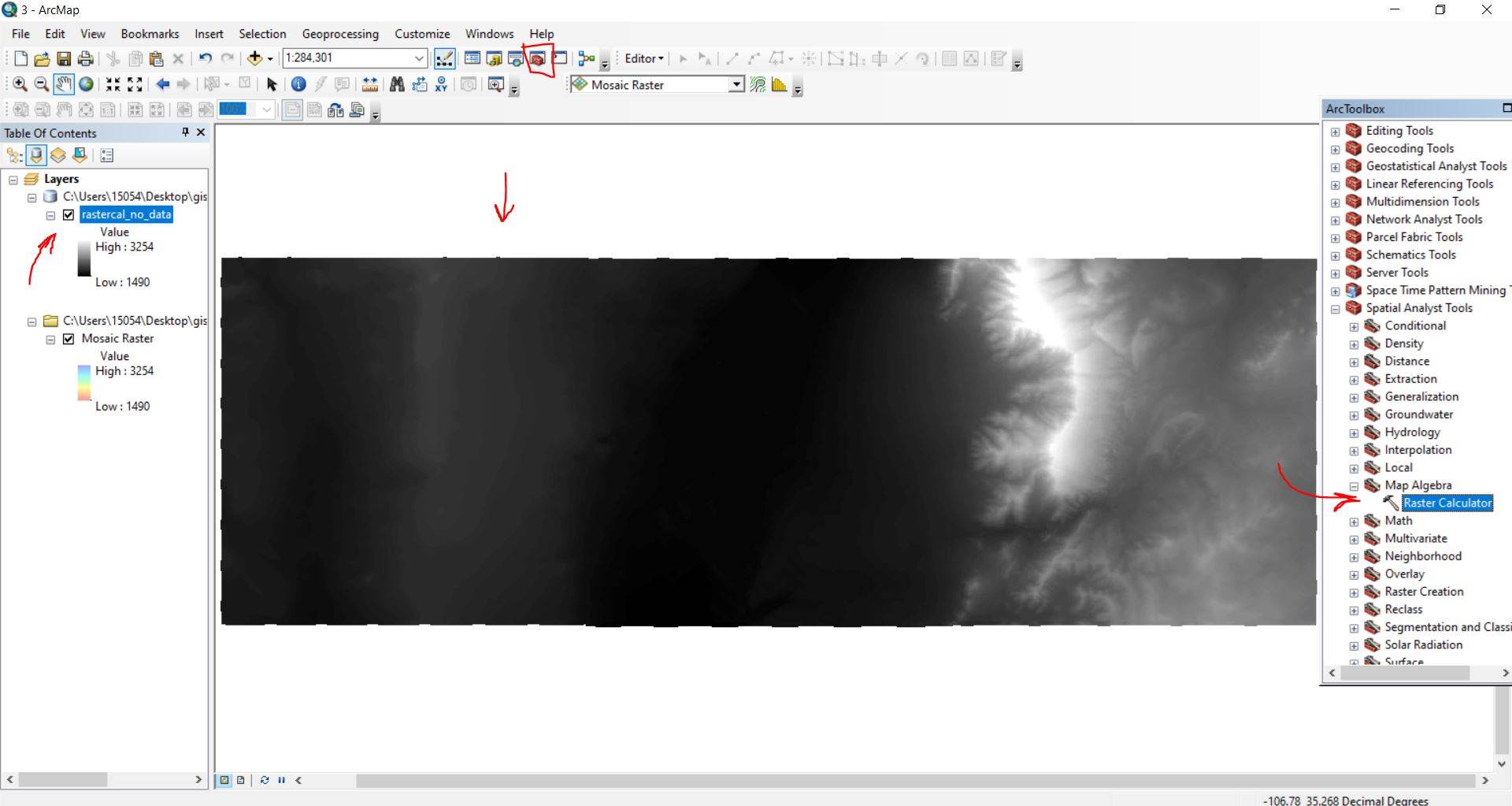Paste from clipboard icon

(157, 58)
